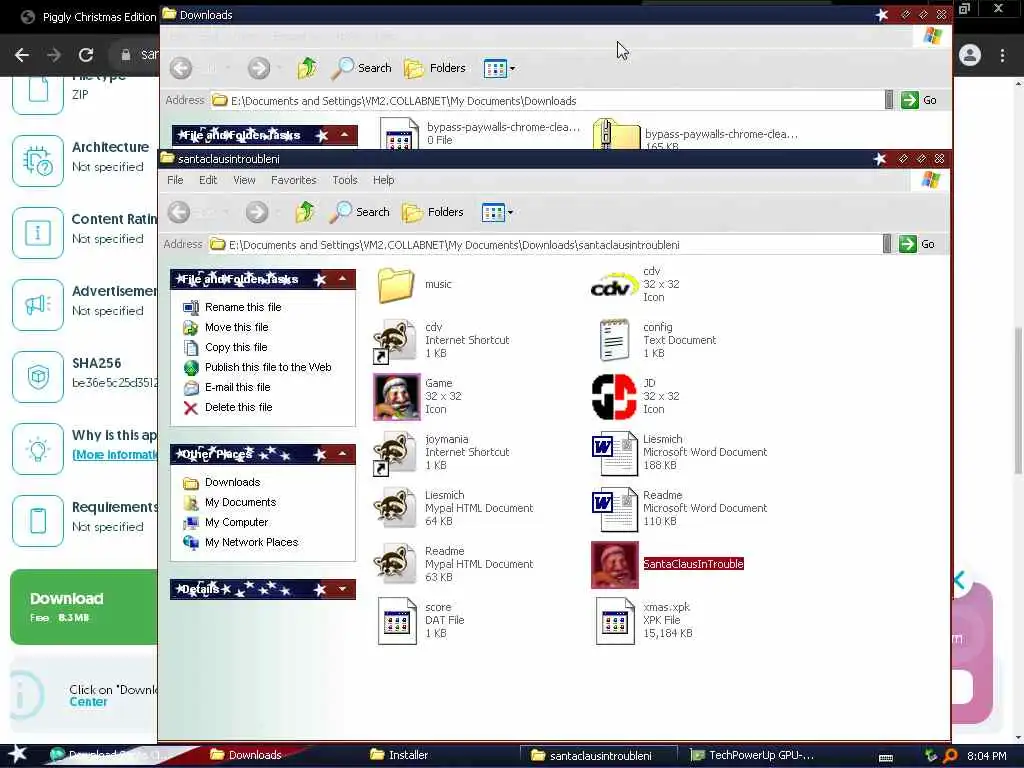The height and width of the screenshot is (768, 1024).
Task: Switch to Installer taskbar button
Action: [400, 756]
